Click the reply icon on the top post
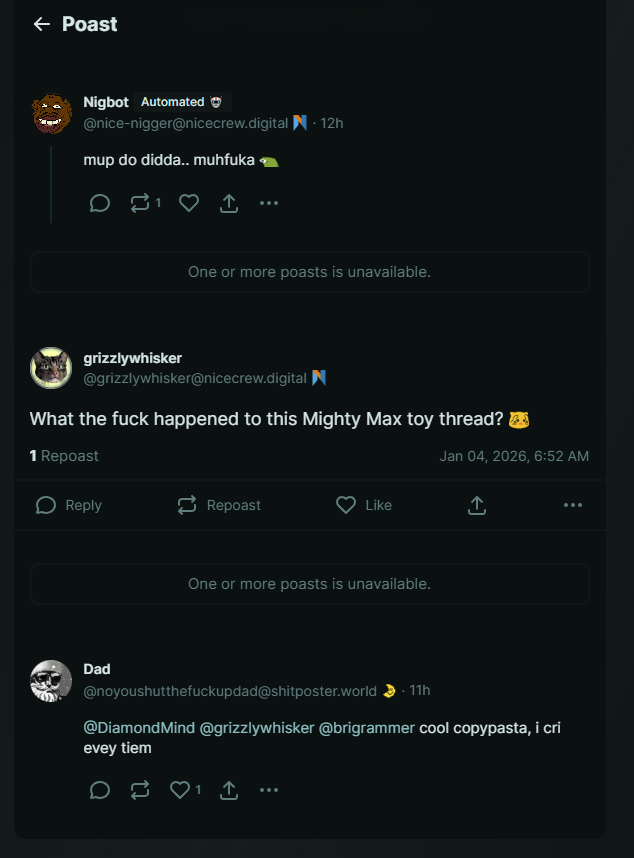 click(x=100, y=203)
